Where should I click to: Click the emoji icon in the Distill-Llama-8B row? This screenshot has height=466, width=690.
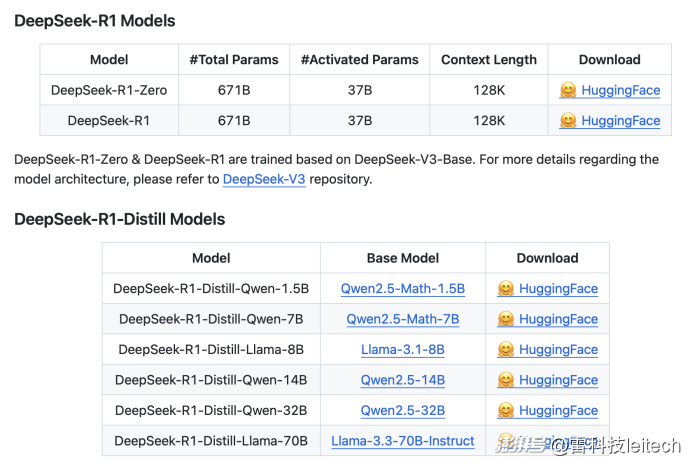[x=506, y=350]
